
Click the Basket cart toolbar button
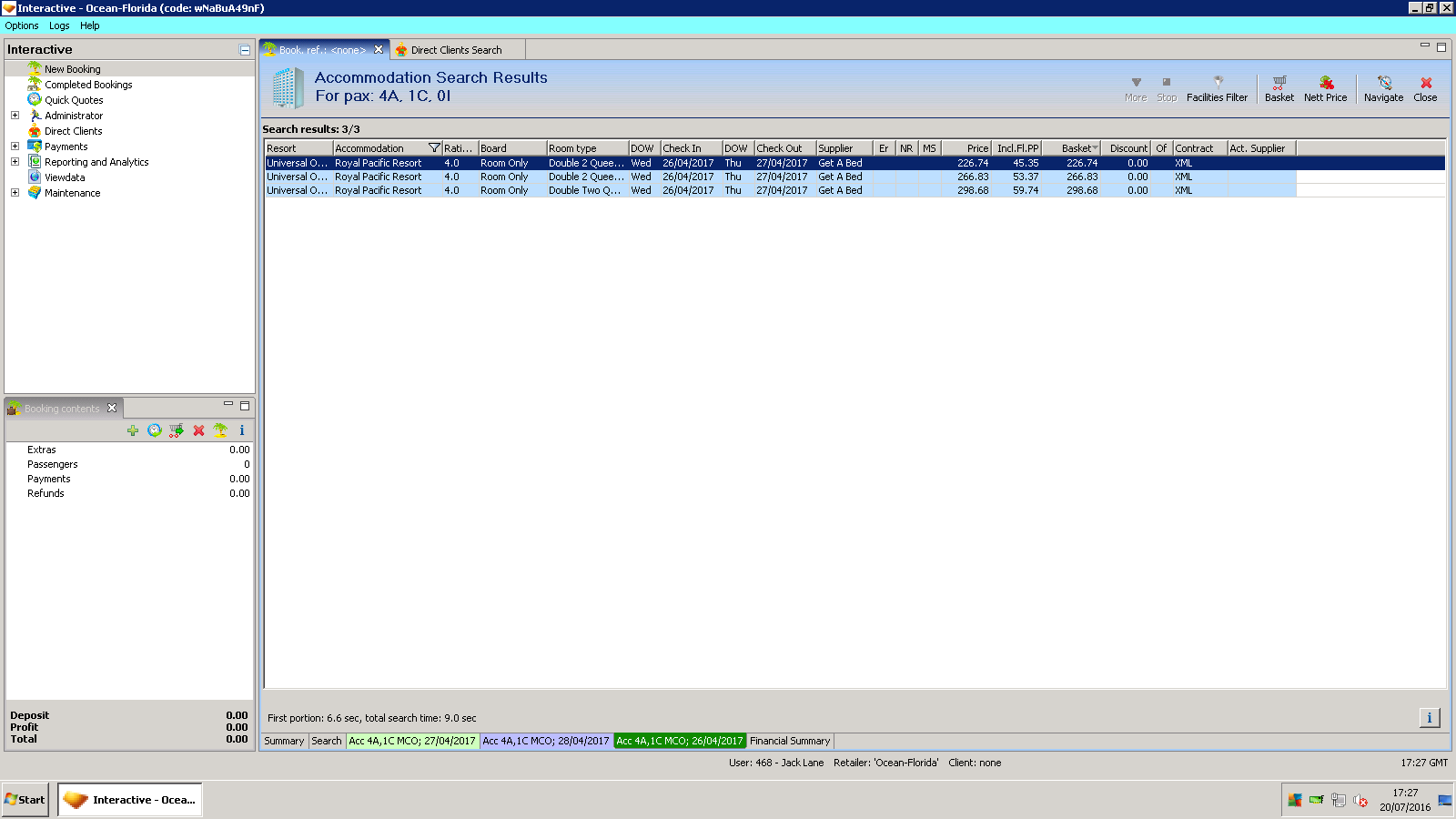tap(1279, 88)
